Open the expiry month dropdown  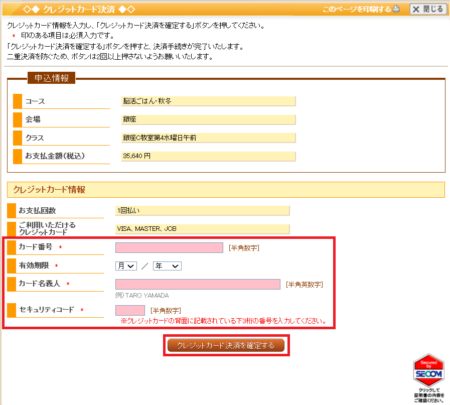[126, 266]
